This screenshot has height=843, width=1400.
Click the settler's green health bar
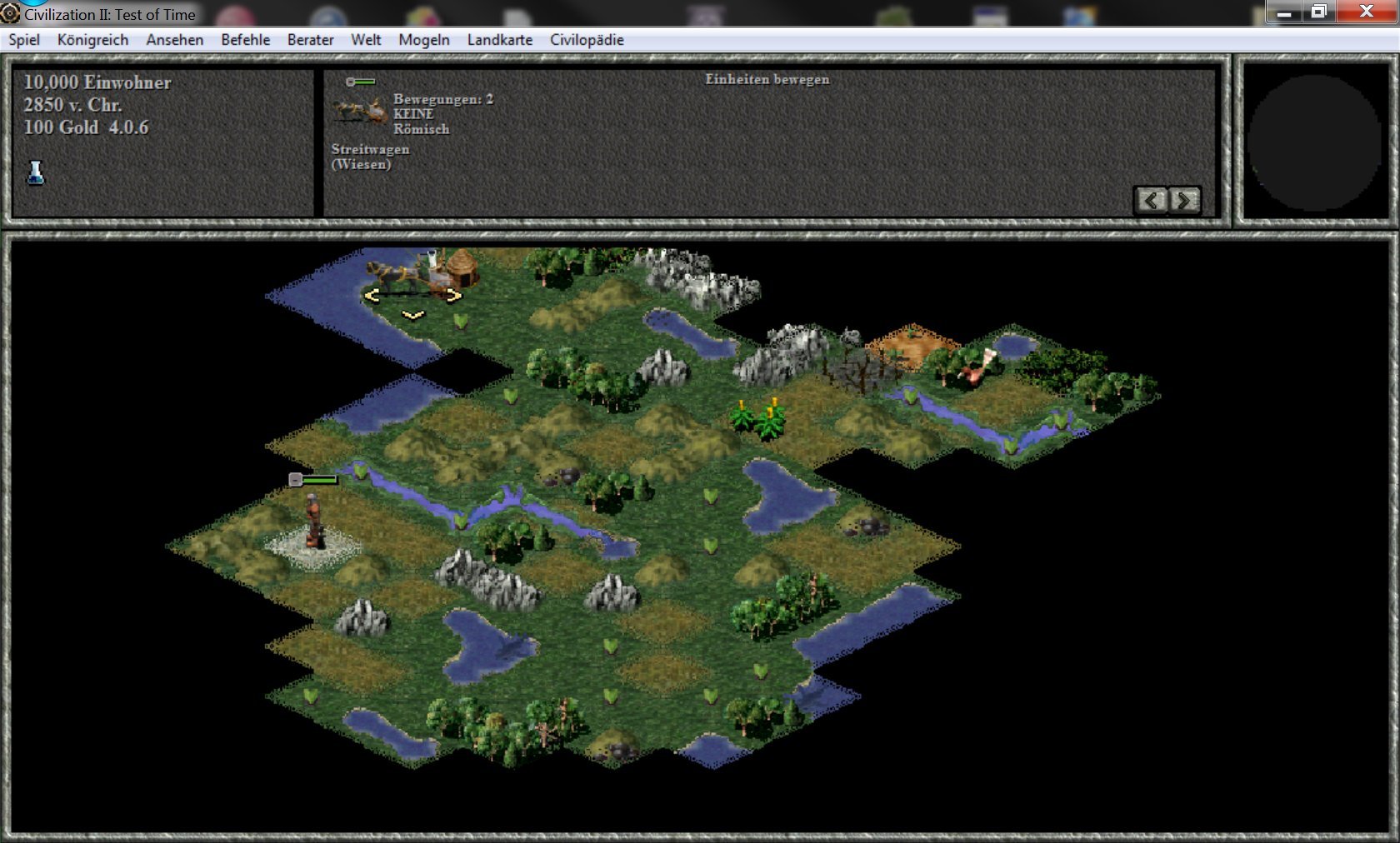[x=320, y=479]
